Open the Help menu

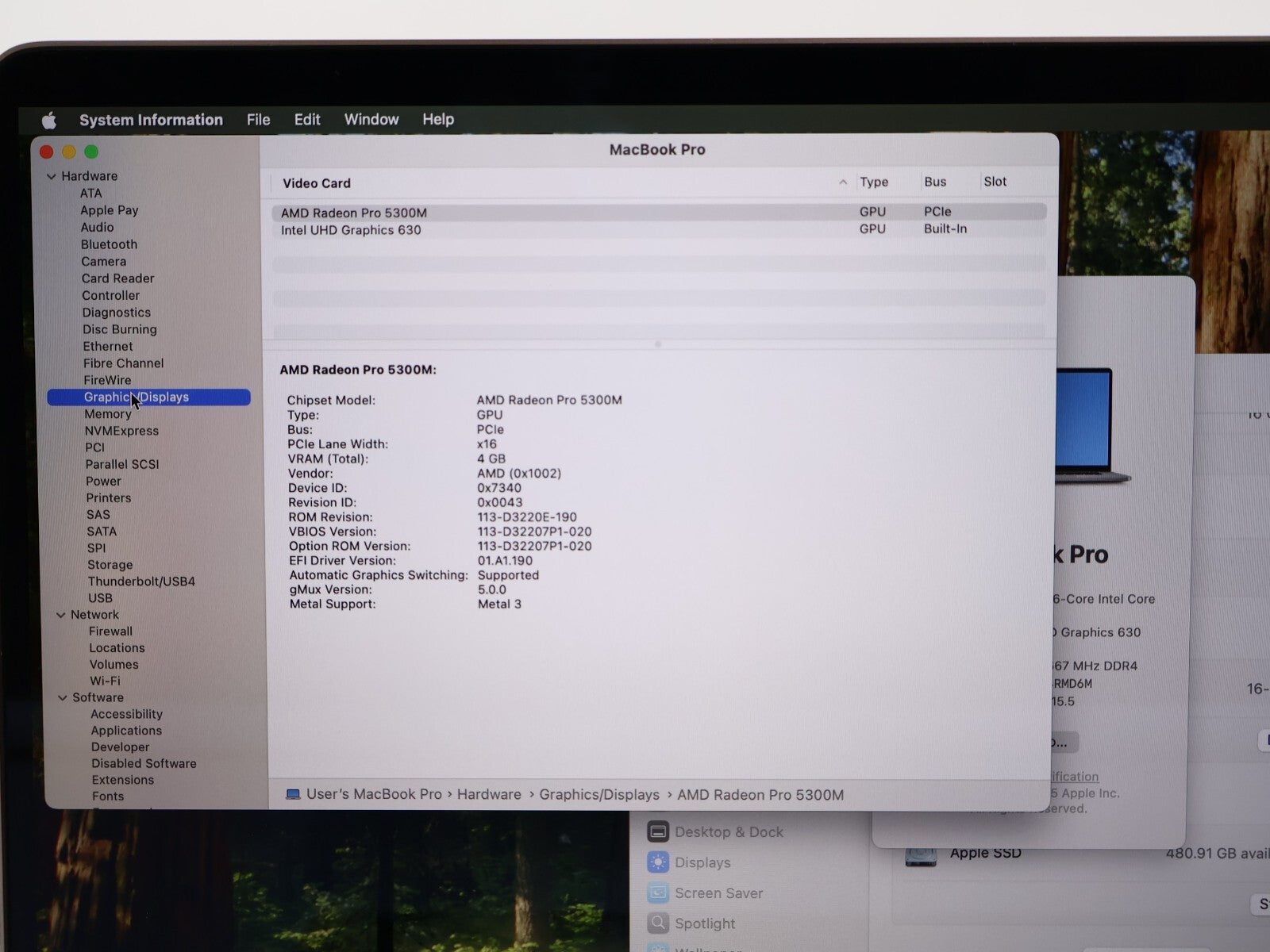pos(438,120)
